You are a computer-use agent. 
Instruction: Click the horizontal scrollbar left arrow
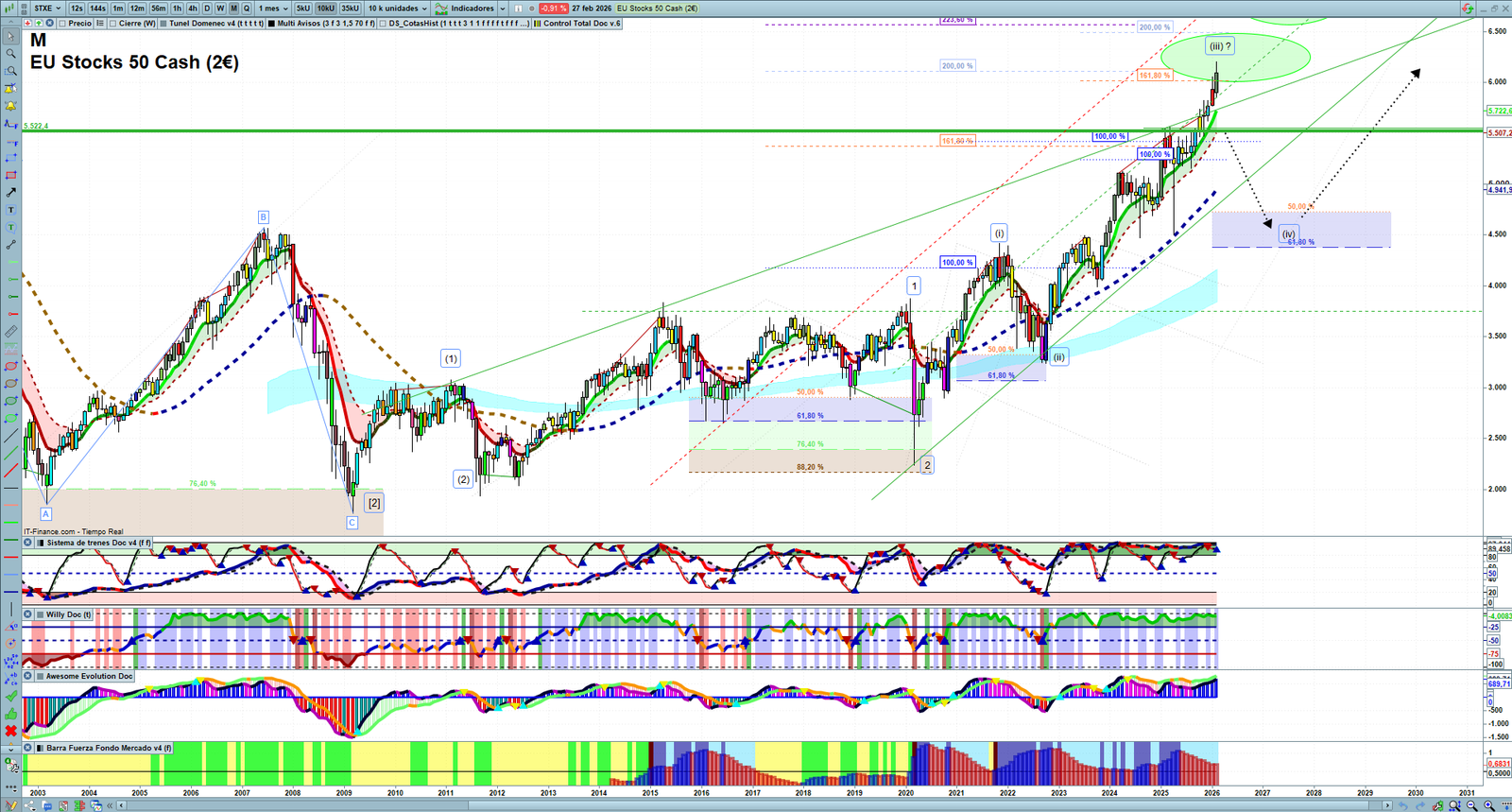click(121, 805)
